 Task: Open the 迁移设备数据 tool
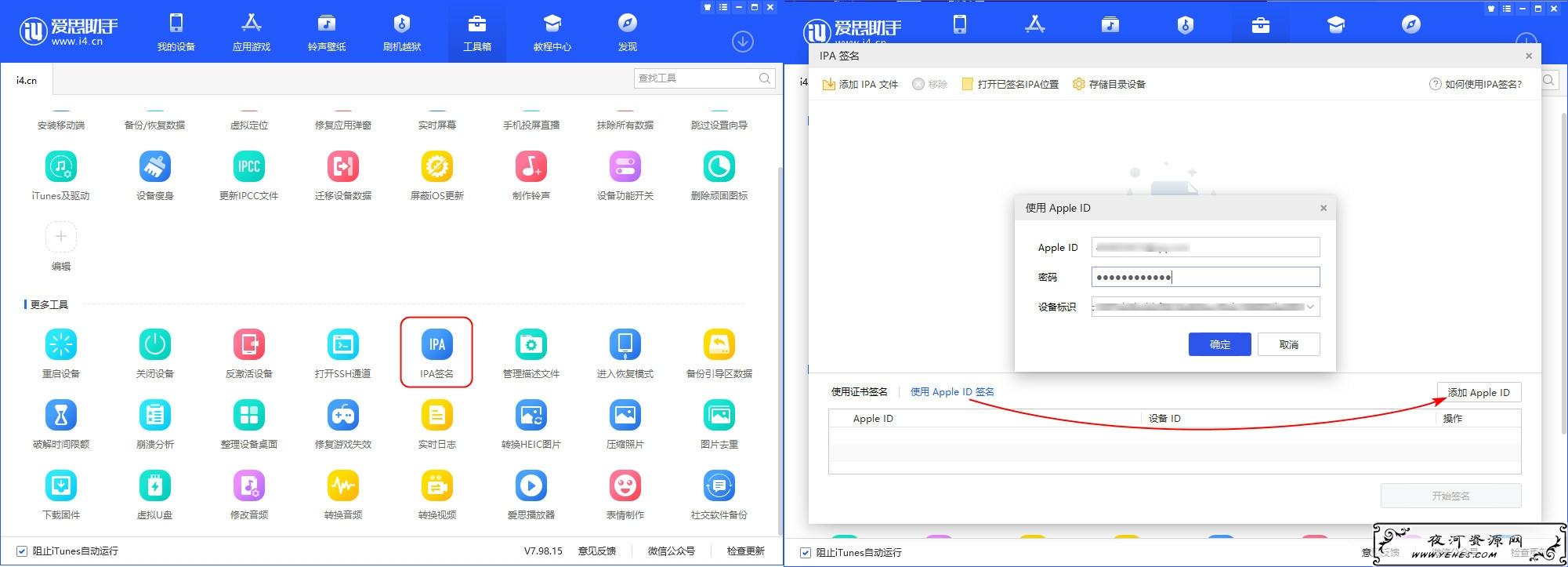(x=343, y=166)
